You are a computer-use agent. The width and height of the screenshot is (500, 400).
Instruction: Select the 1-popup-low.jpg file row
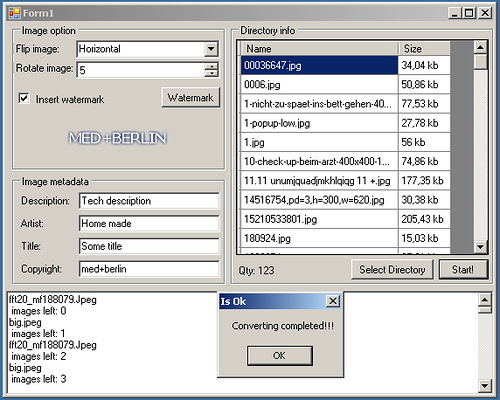coord(345,123)
